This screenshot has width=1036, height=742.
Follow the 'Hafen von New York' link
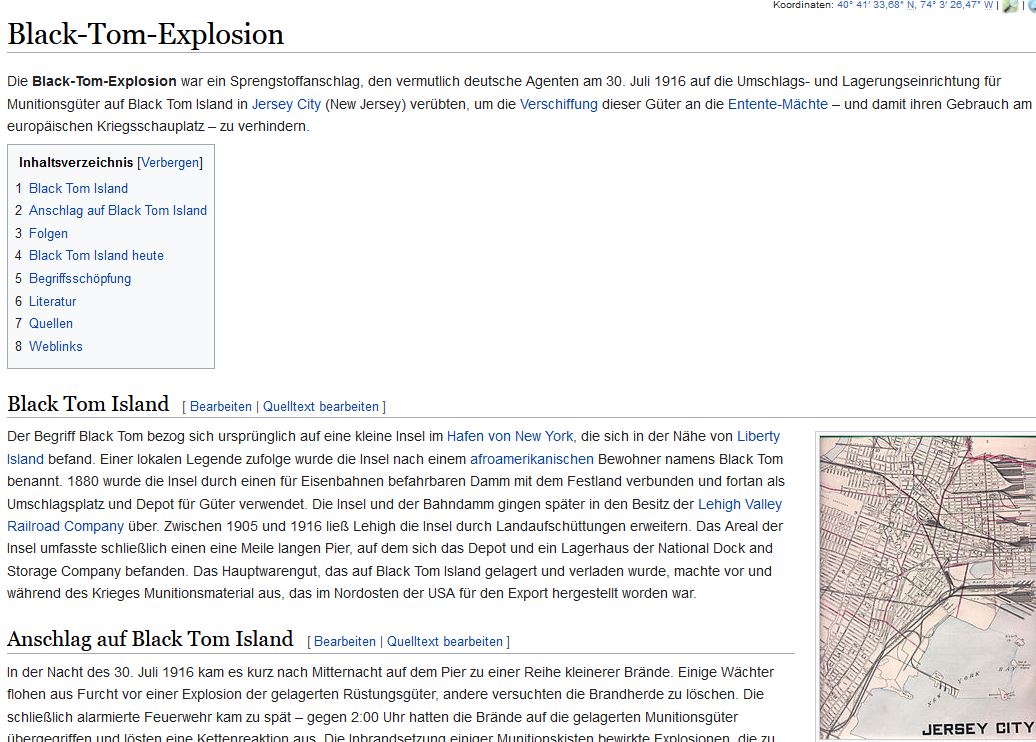coord(509,436)
